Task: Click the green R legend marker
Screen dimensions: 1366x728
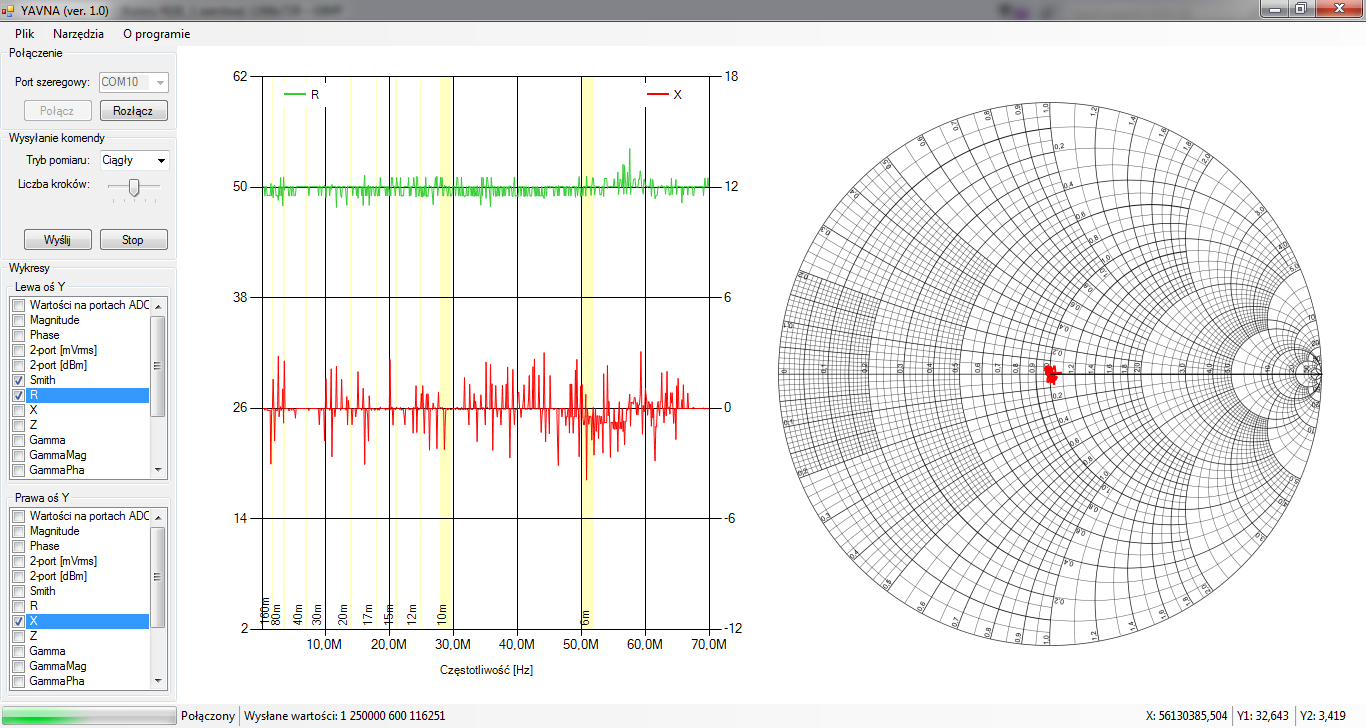Action: (x=295, y=95)
